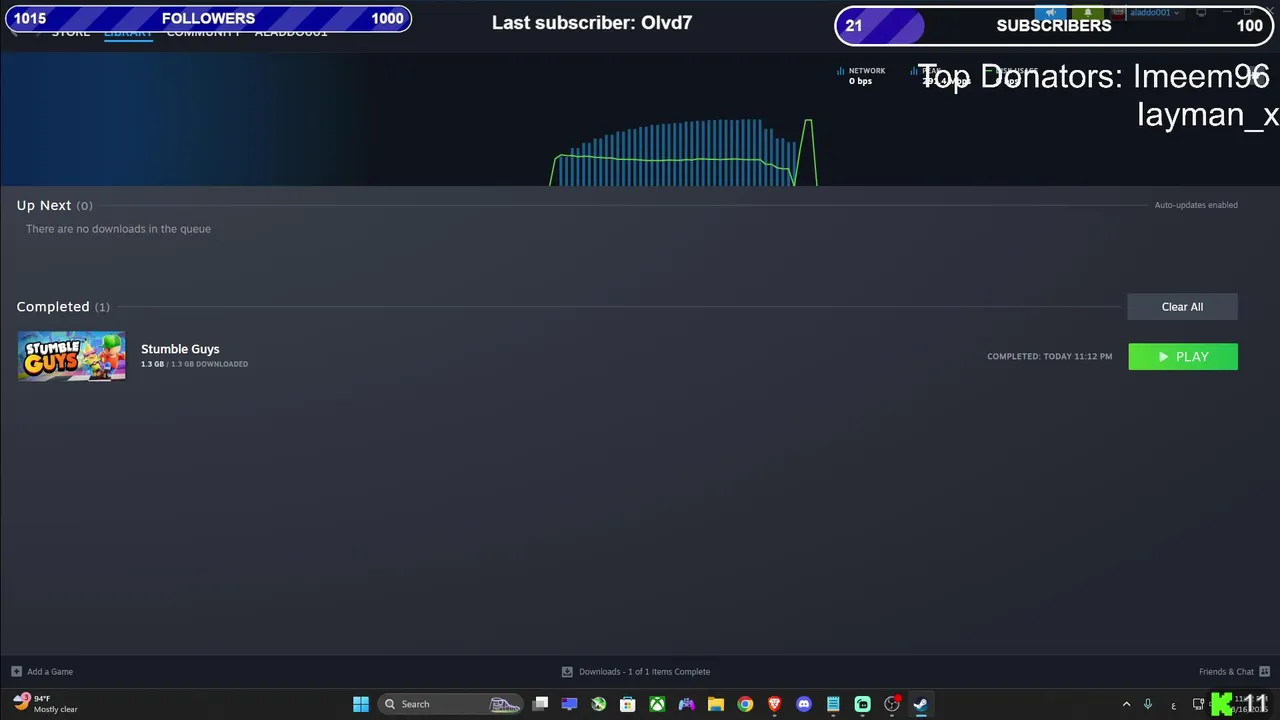The image size is (1280, 720).
Task: Click the Add a Game plus icon
Action: point(16,672)
